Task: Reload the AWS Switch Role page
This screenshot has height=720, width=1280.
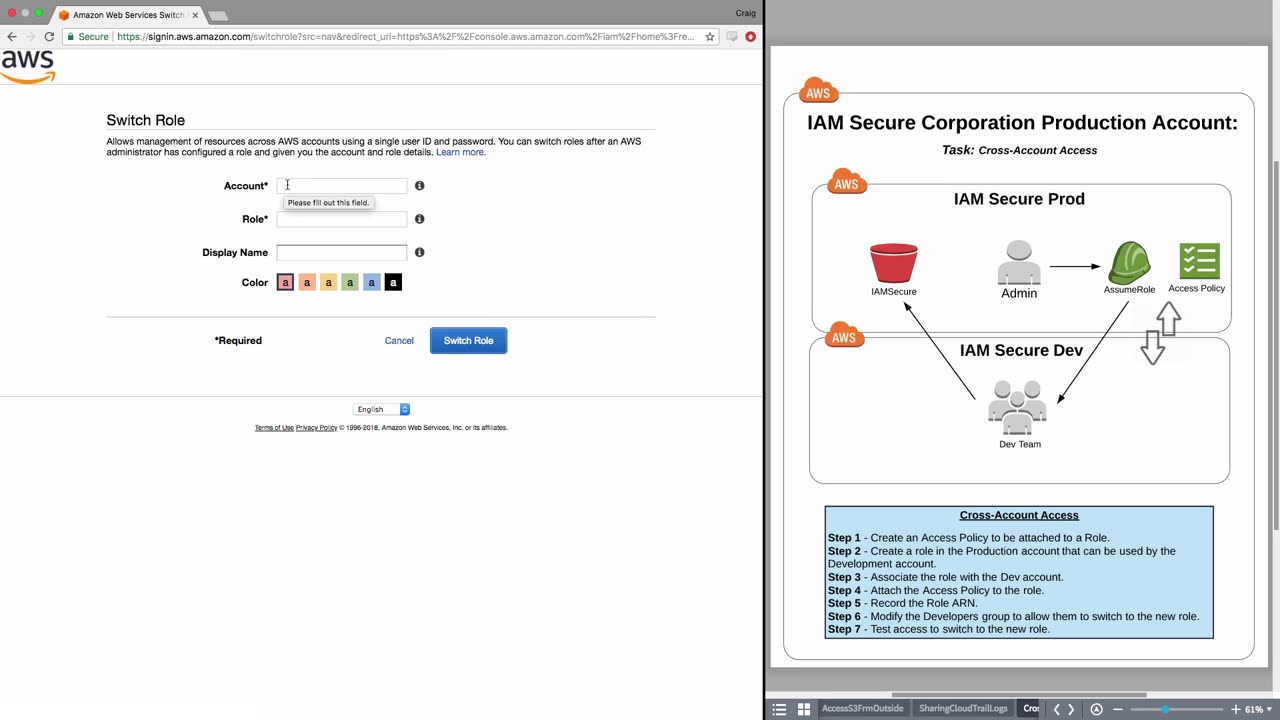Action: click(49, 37)
